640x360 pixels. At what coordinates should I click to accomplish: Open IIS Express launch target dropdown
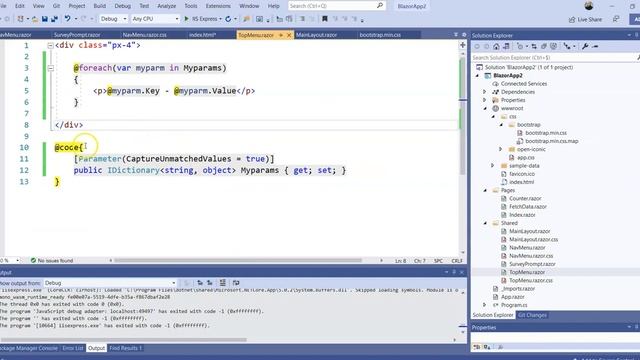[220, 19]
